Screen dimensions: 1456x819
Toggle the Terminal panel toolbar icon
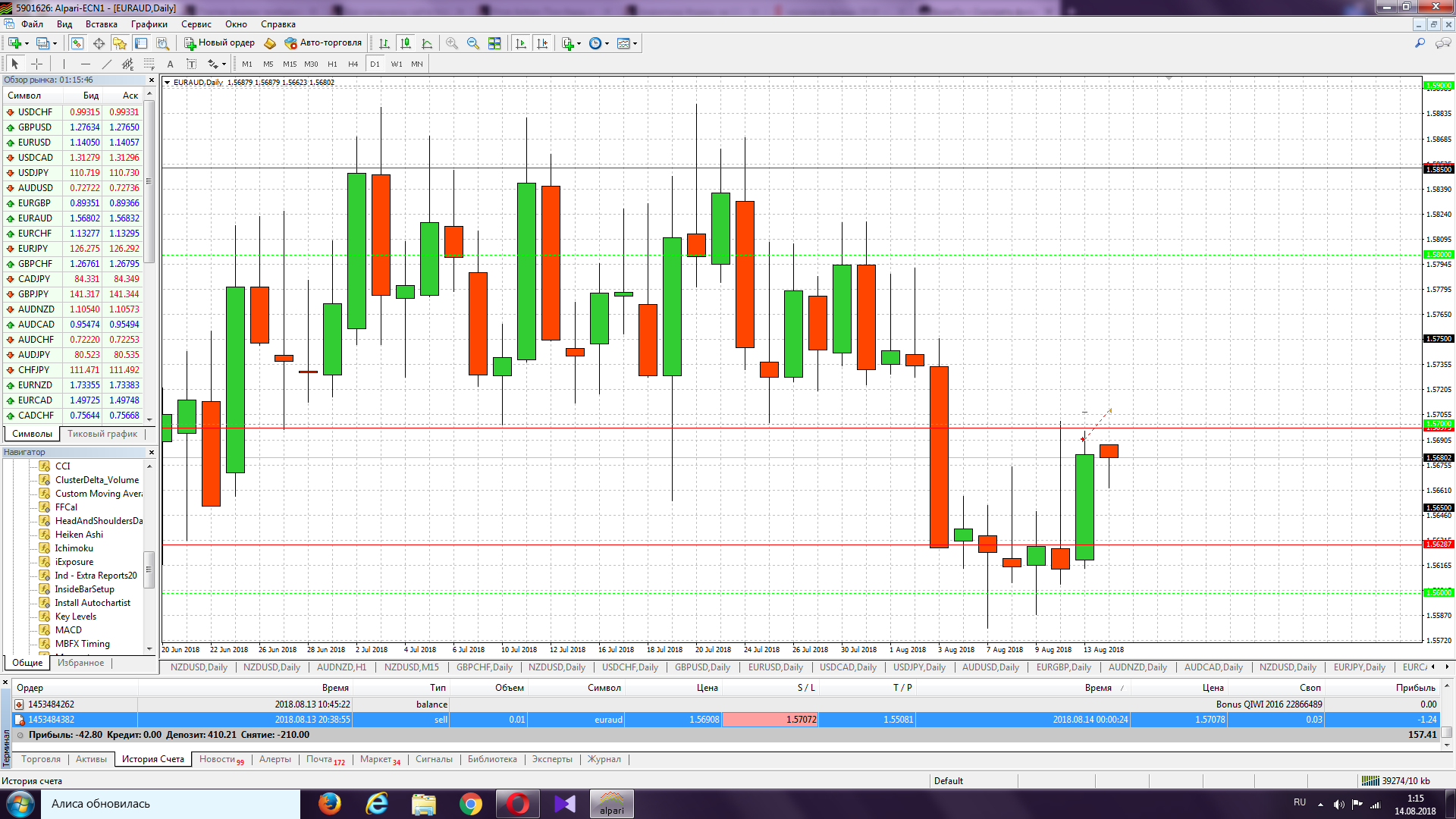(141, 43)
